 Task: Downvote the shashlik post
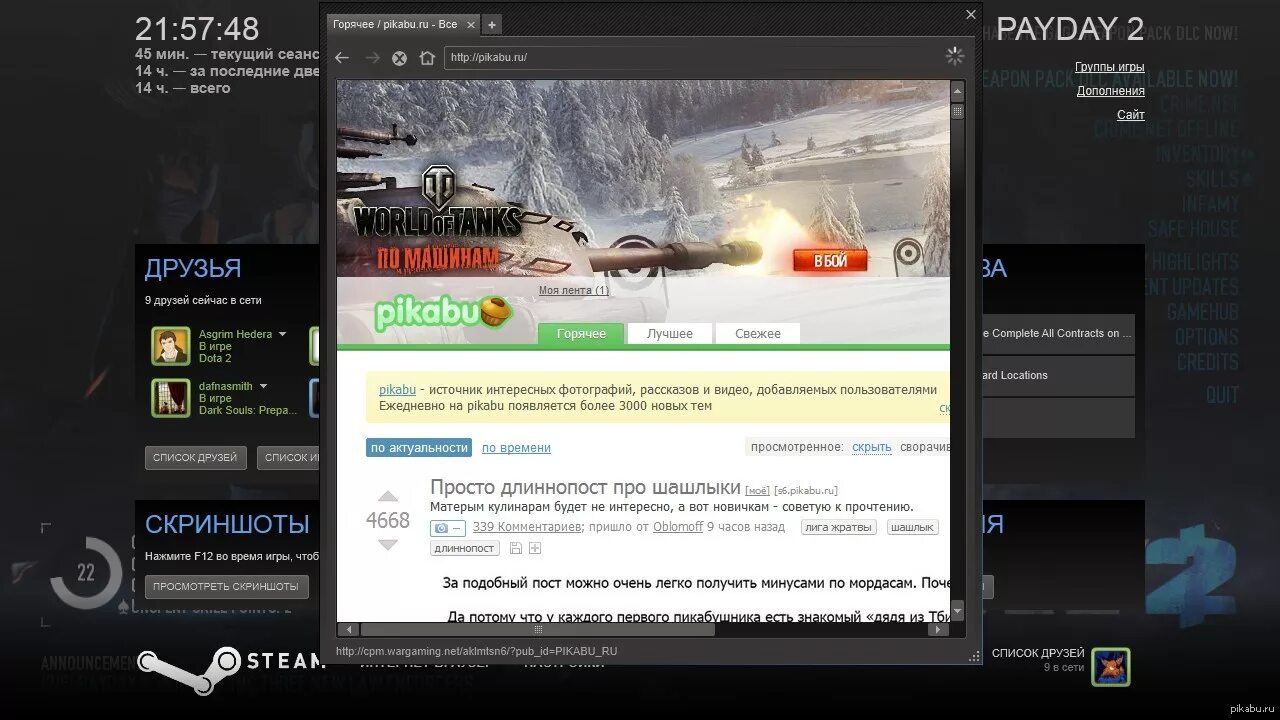click(x=388, y=545)
